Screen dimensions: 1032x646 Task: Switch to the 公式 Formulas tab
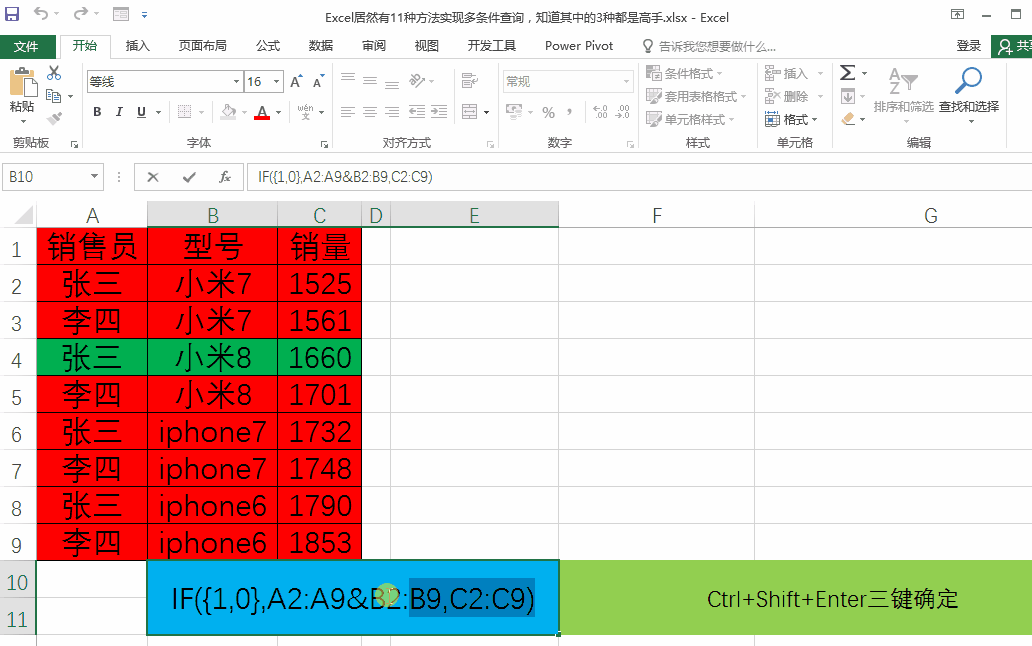[x=268, y=45]
